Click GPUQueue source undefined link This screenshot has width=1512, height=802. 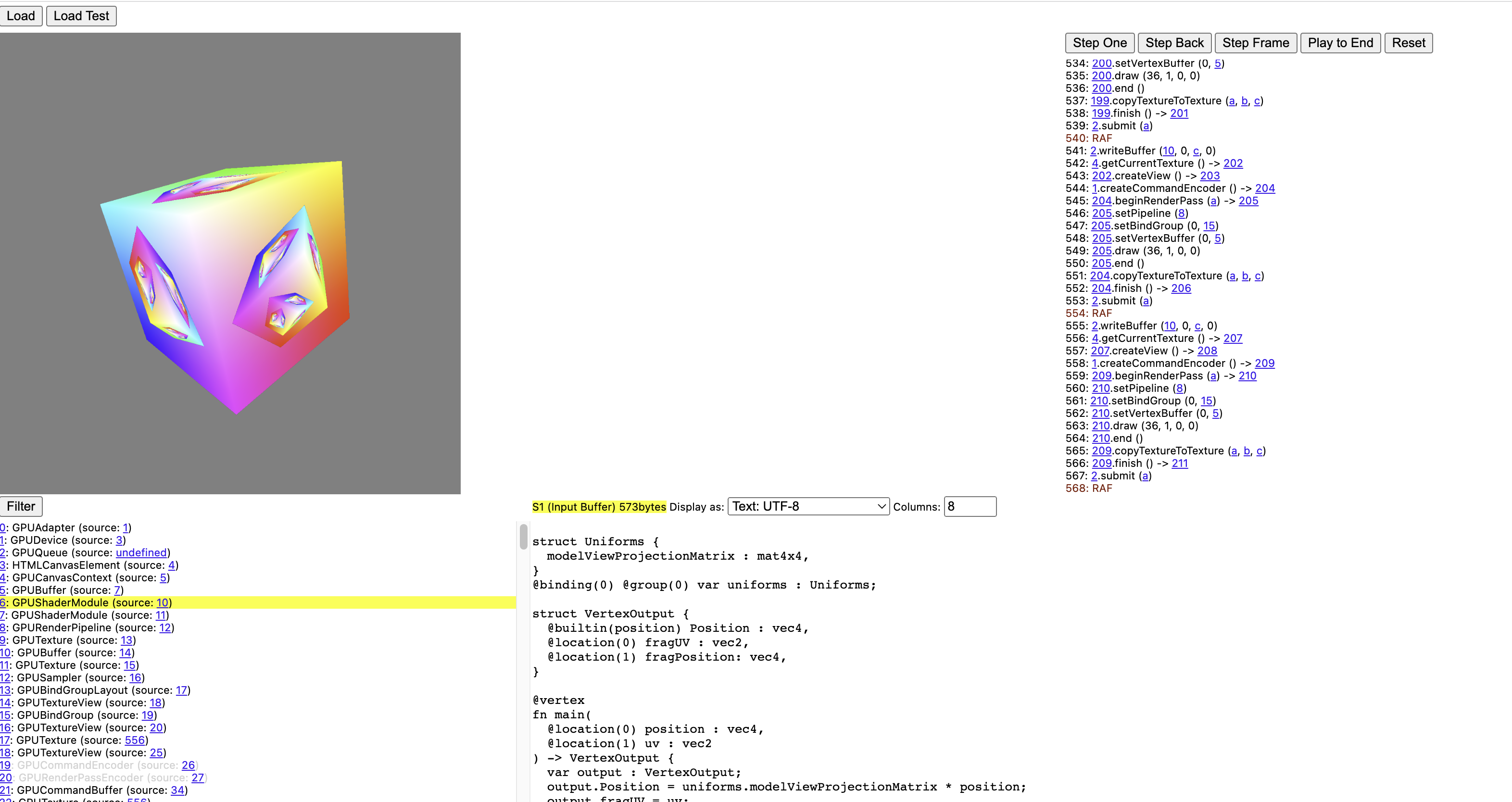coord(141,552)
